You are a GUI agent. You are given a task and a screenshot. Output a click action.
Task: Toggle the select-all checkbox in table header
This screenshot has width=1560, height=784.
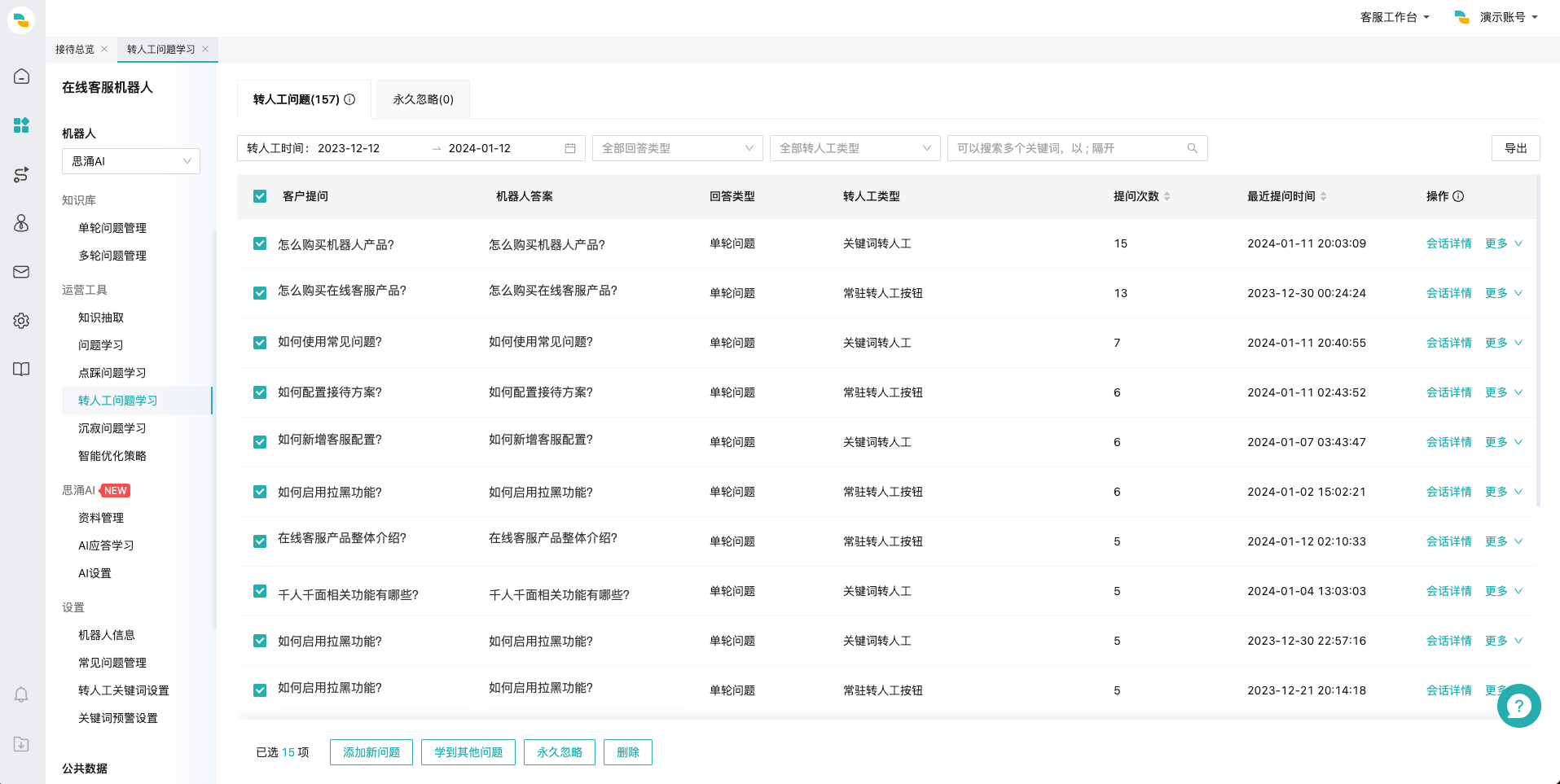(x=260, y=196)
